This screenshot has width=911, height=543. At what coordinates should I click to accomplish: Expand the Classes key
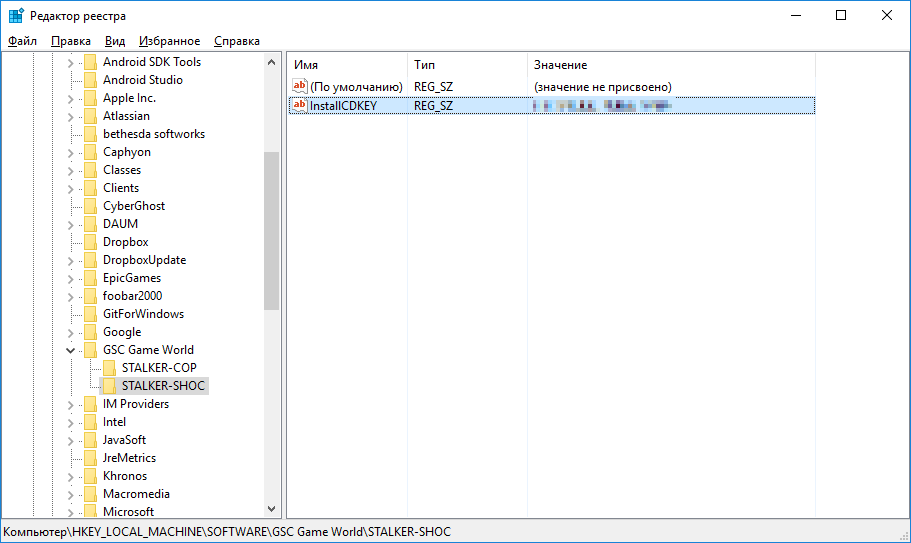pyautogui.click(x=70, y=171)
